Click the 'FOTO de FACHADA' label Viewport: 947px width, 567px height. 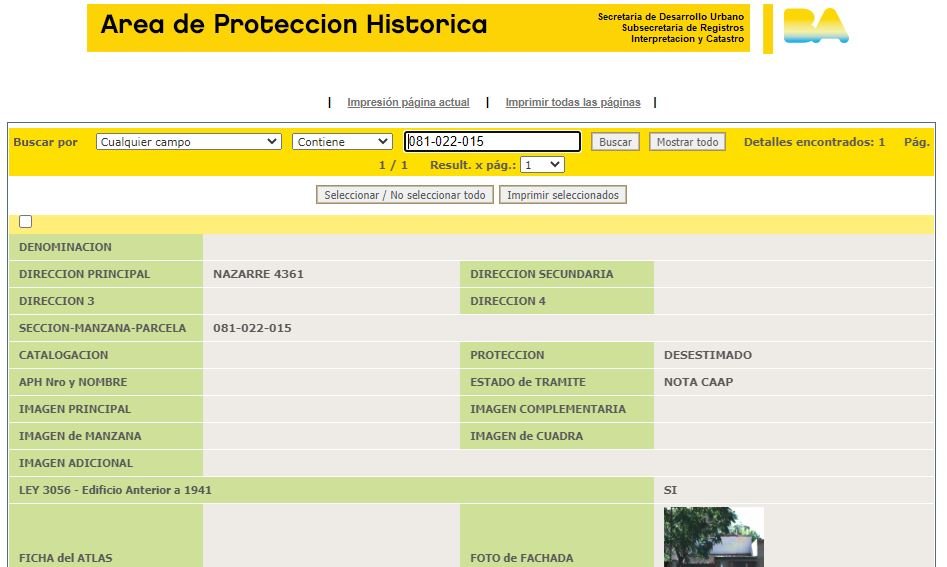(522, 558)
